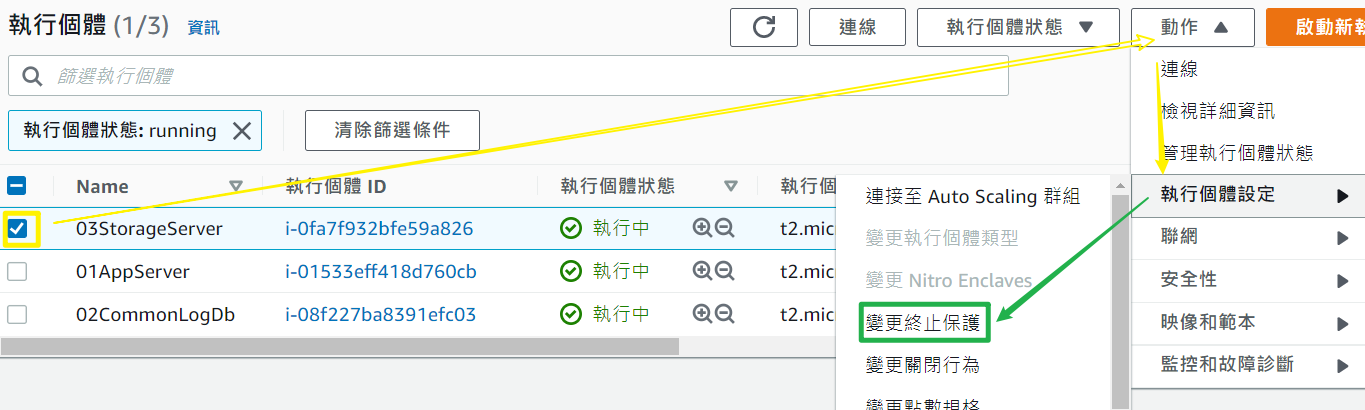
Task: Open the 執行個體狀態 dropdown button
Action: click(1018, 27)
